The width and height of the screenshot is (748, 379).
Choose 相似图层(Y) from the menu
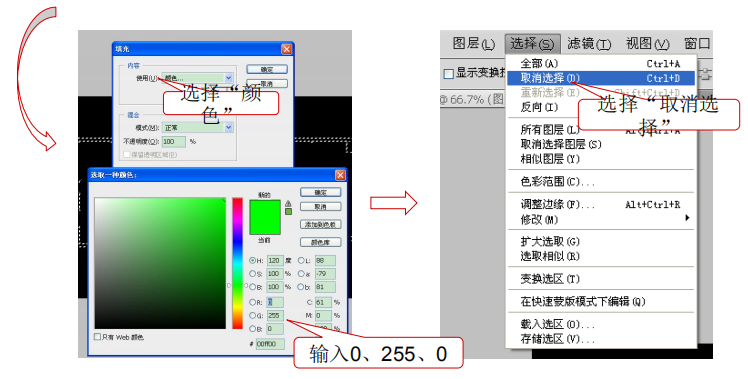[x=601, y=159]
